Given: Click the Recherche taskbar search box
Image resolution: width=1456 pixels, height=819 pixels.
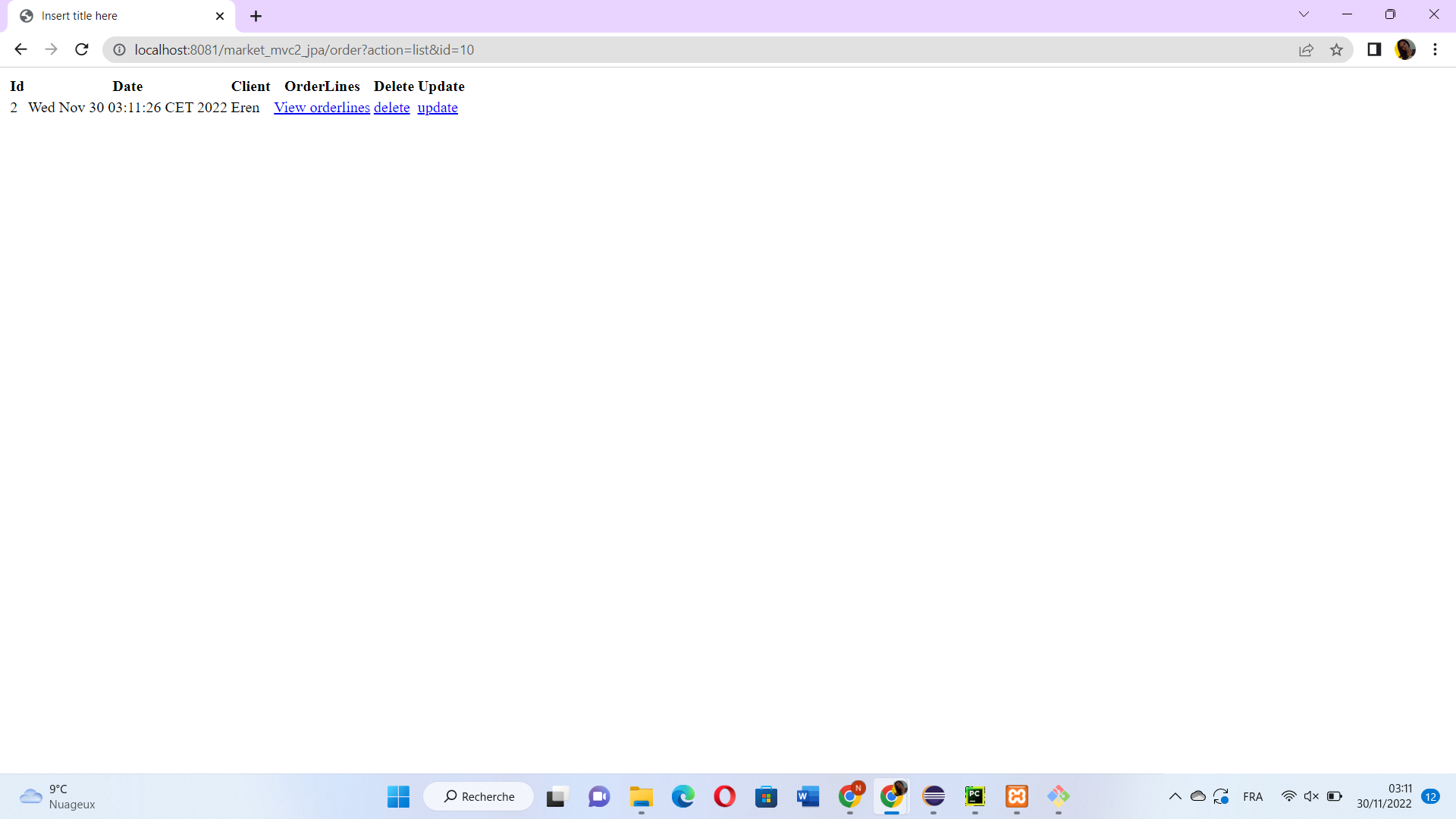Looking at the screenshot, I should tap(479, 796).
